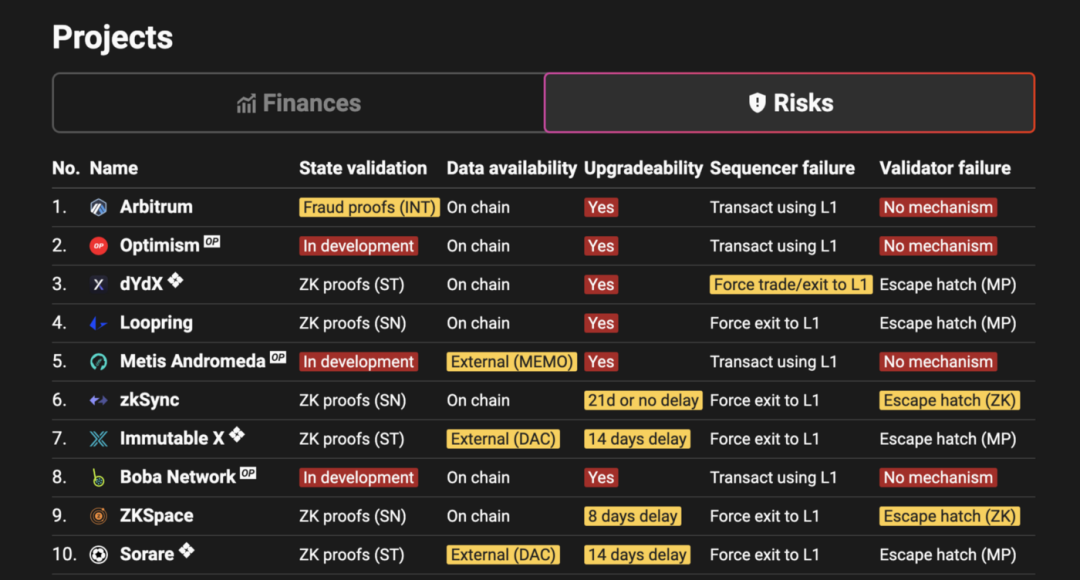The image size is (1080, 580).
Task: Click zkSync's 21d or no delay tag
Action: click(x=642, y=401)
